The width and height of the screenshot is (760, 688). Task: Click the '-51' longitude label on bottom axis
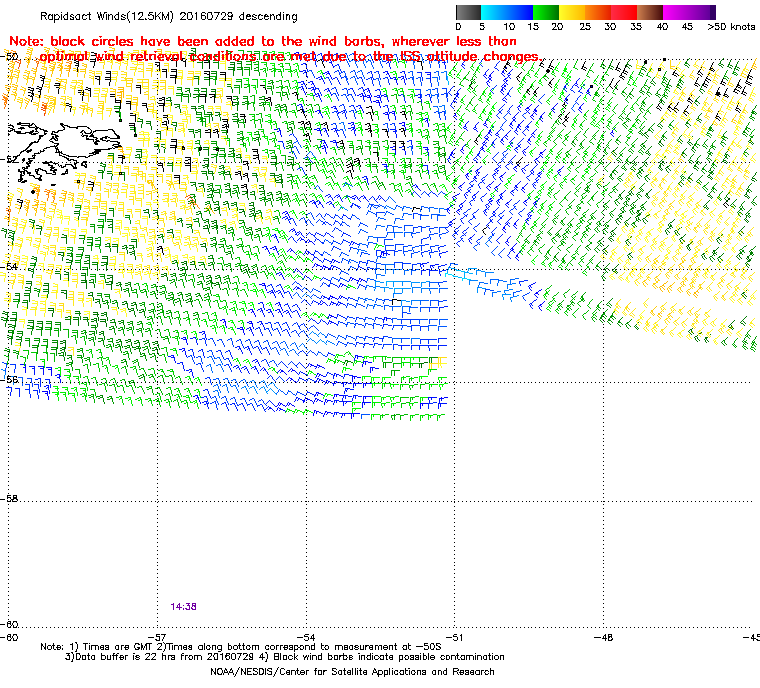455,637
